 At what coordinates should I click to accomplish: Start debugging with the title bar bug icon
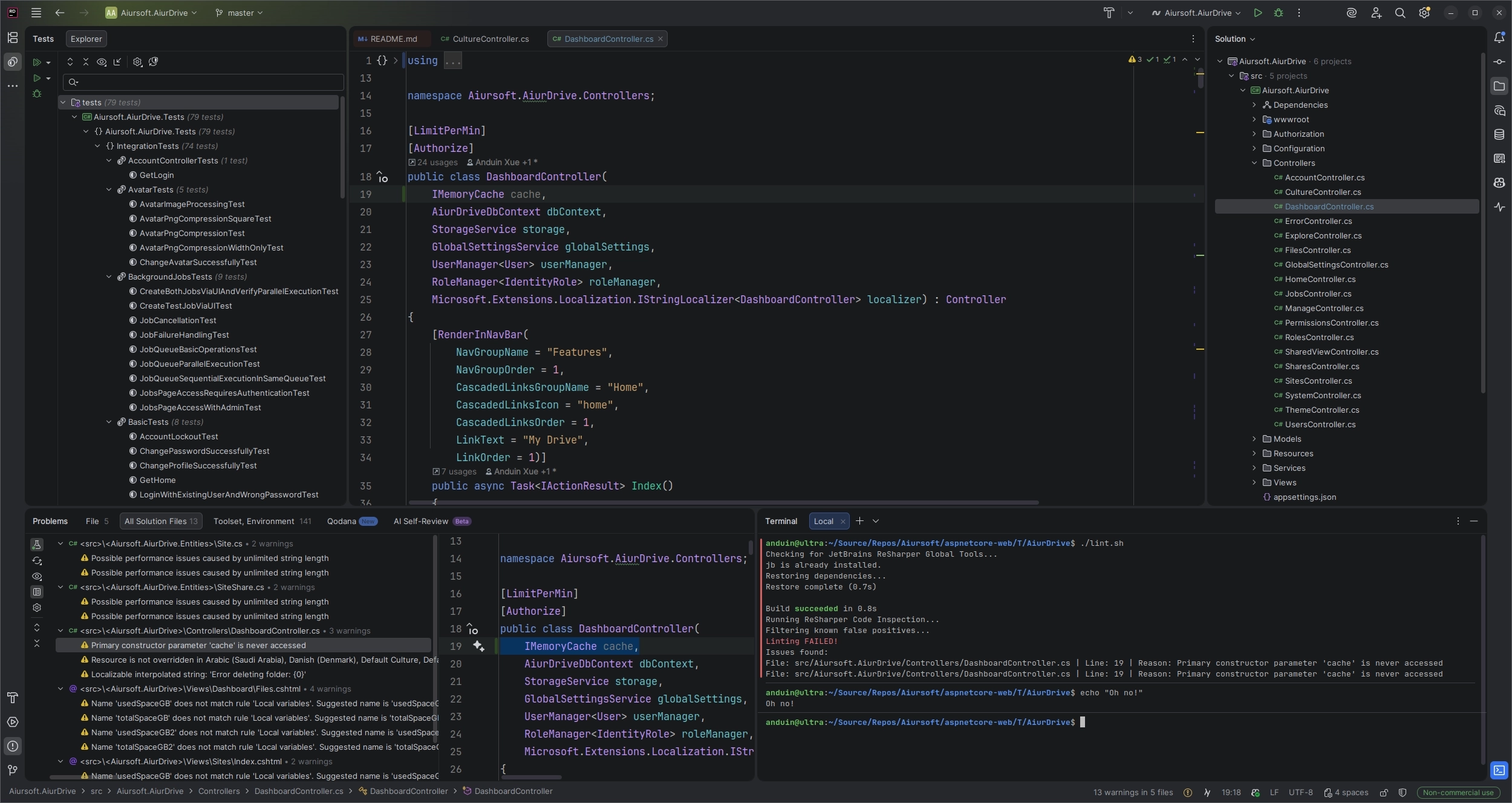point(1279,13)
